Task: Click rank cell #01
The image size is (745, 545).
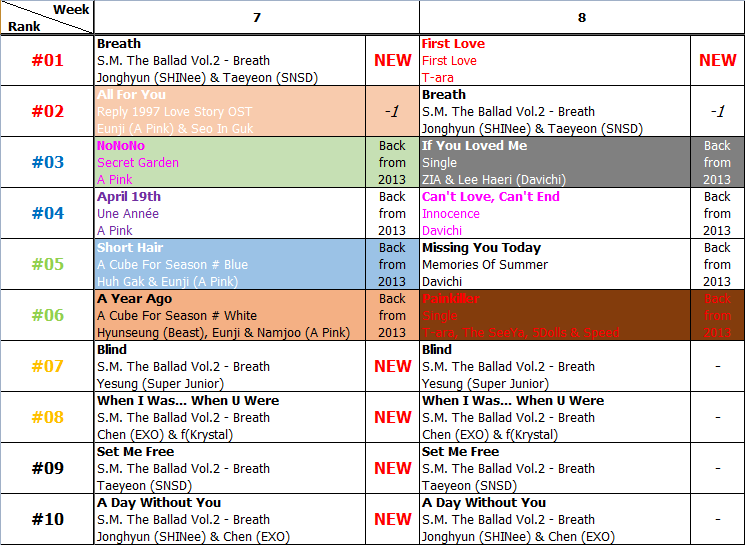Action: point(47,60)
